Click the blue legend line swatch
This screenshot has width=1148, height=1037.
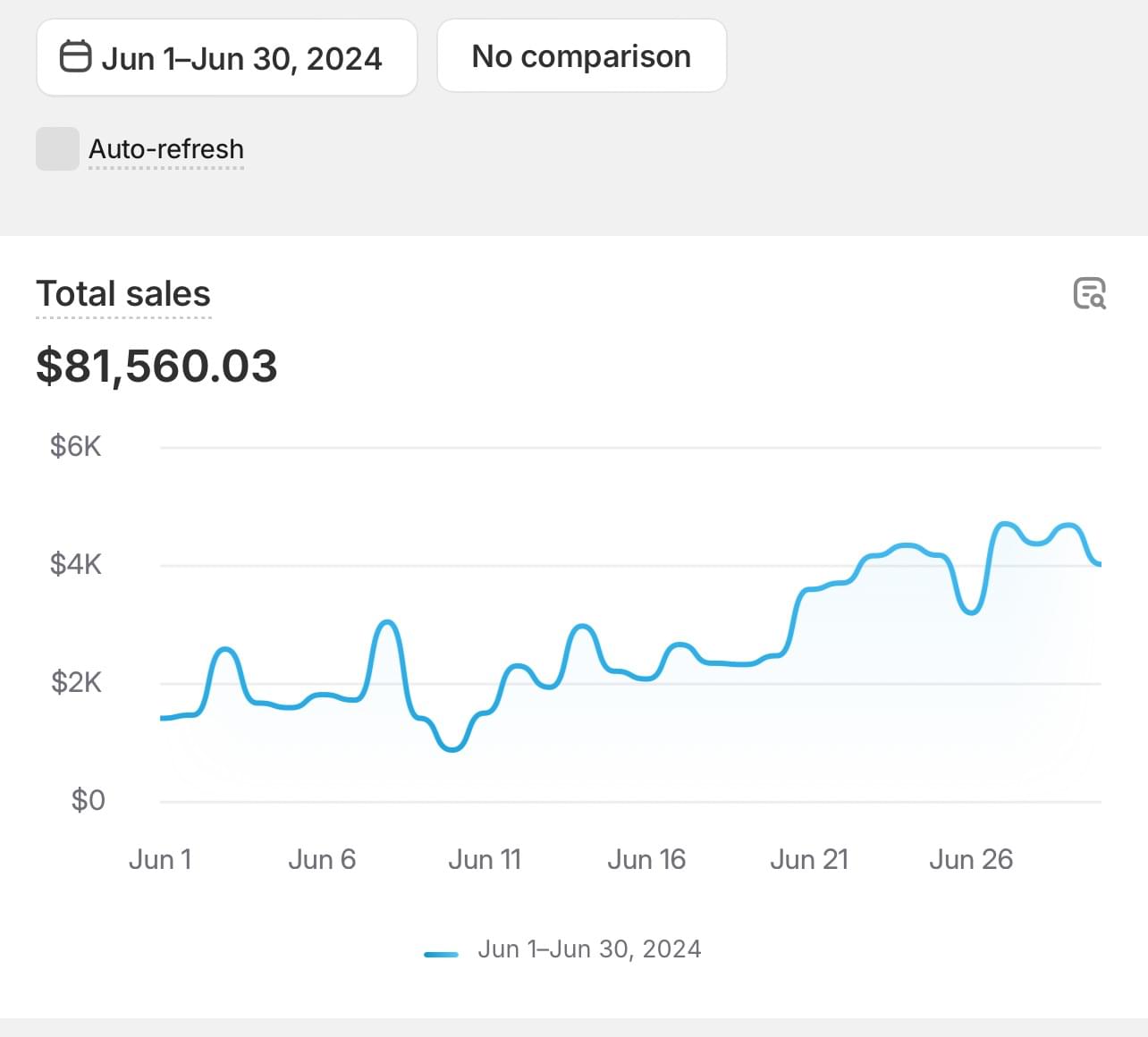441,954
